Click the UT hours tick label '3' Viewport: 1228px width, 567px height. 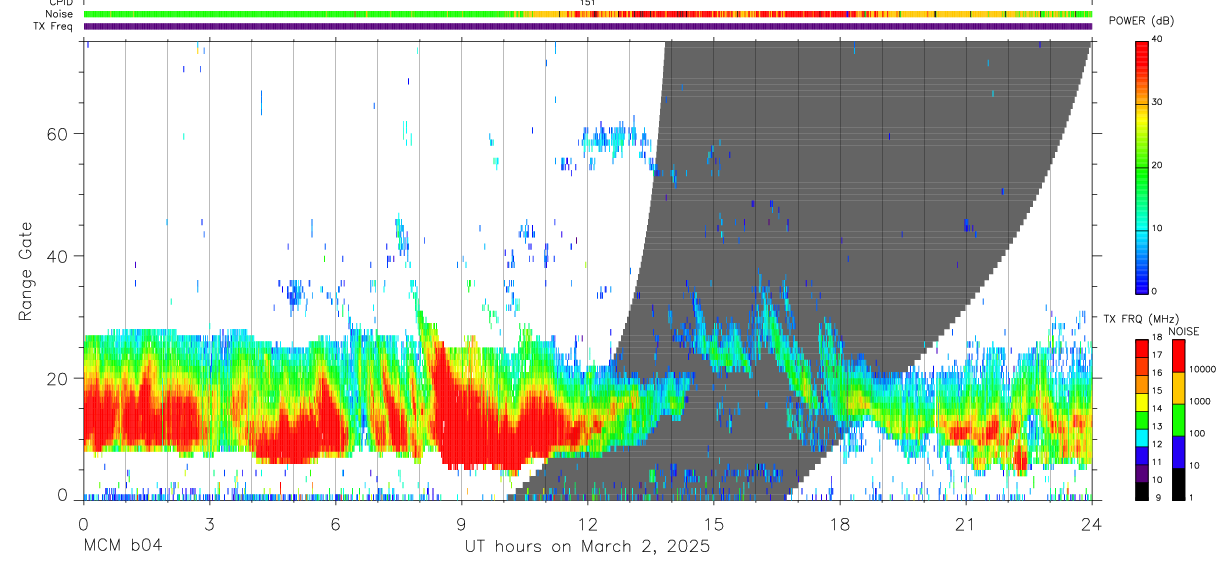click(x=209, y=523)
